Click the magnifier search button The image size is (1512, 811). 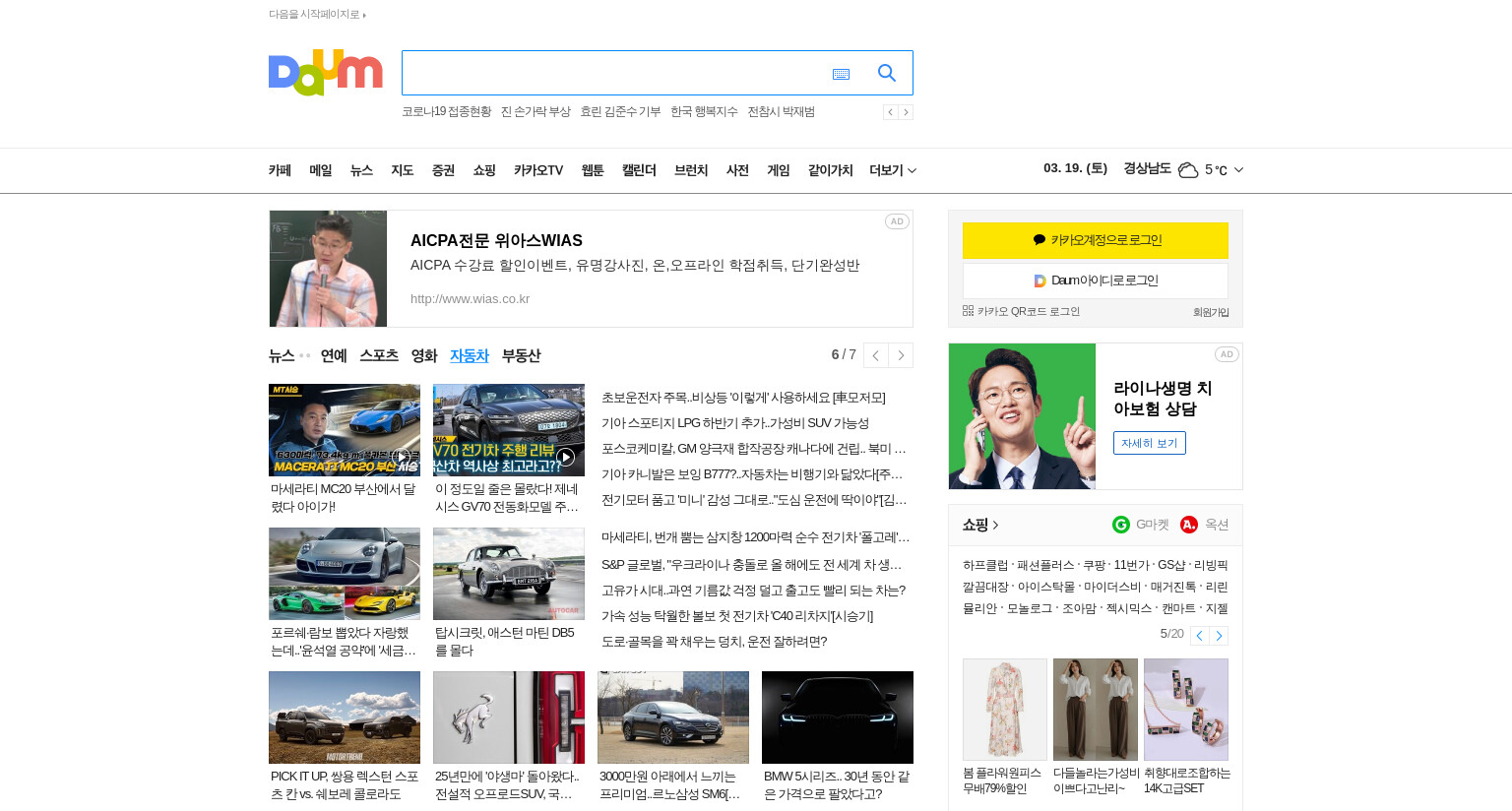click(x=887, y=73)
